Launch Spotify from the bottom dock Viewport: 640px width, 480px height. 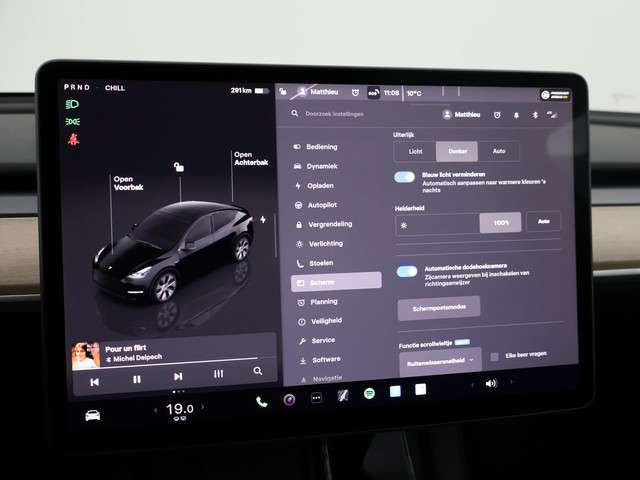[x=369, y=394]
